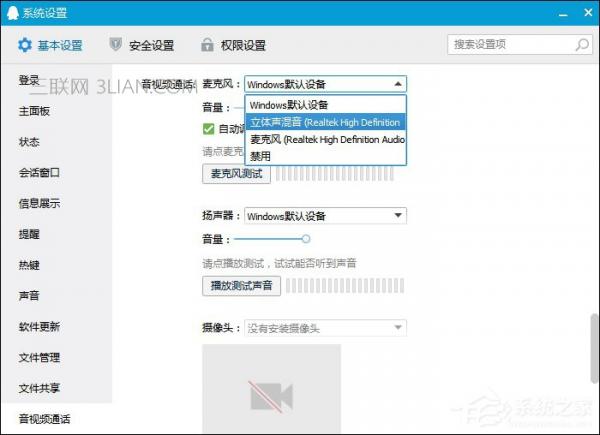Click the security settings shield icon
The height and width of the screenshot is (435, 600).
point(116,45)
